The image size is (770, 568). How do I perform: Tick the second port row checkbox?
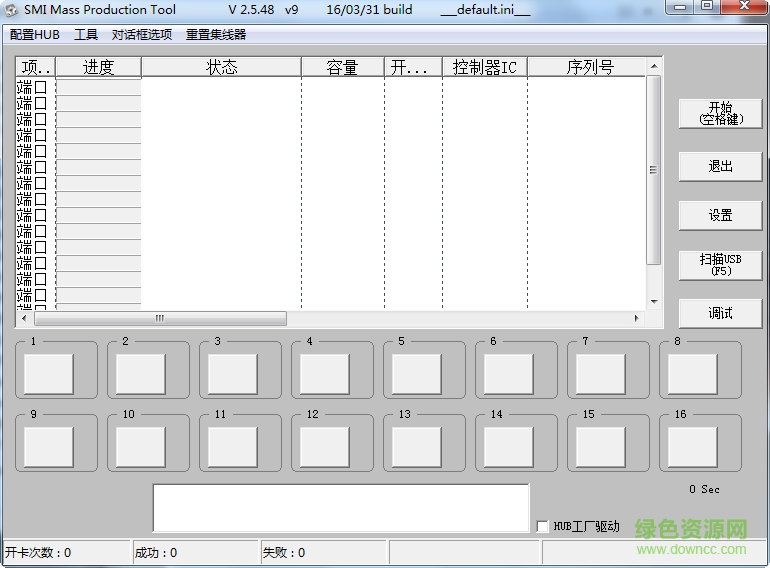coord(41,103)
